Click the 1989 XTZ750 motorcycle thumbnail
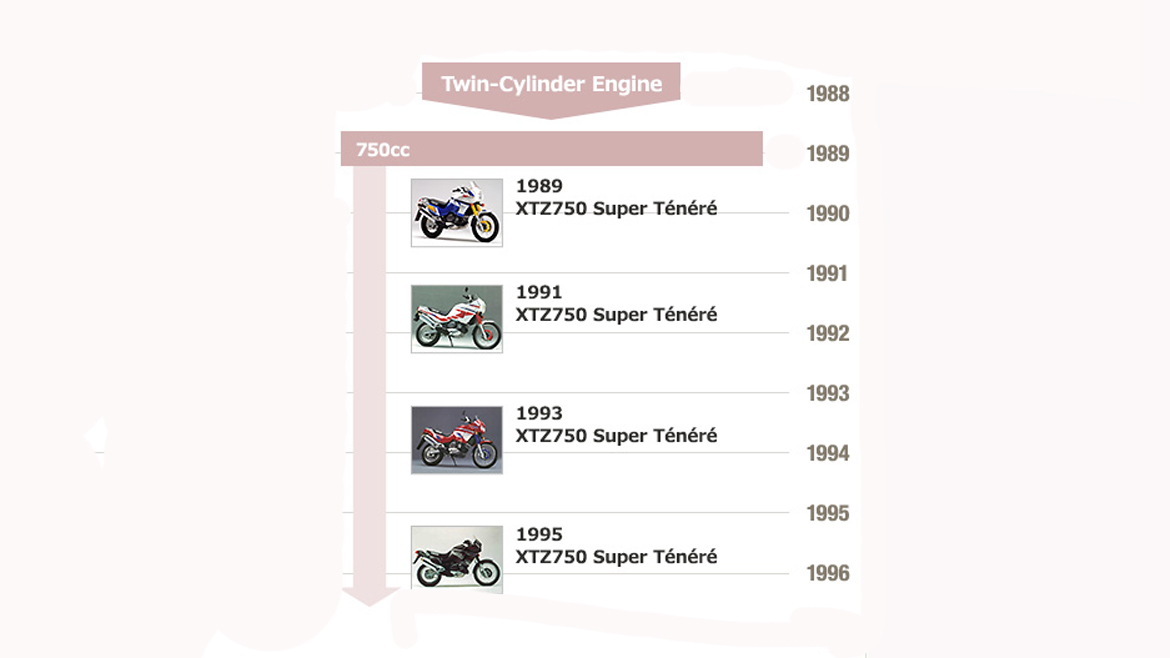This screenshot has width=1170, height=658. click(x=457, y=213)
